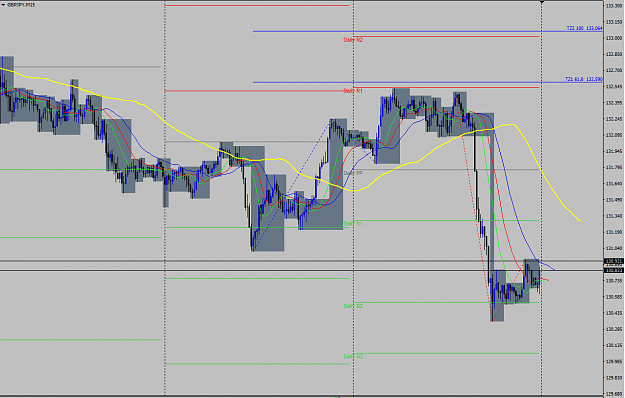Click the highlighted 130.833 current price tag

point(614,271)
